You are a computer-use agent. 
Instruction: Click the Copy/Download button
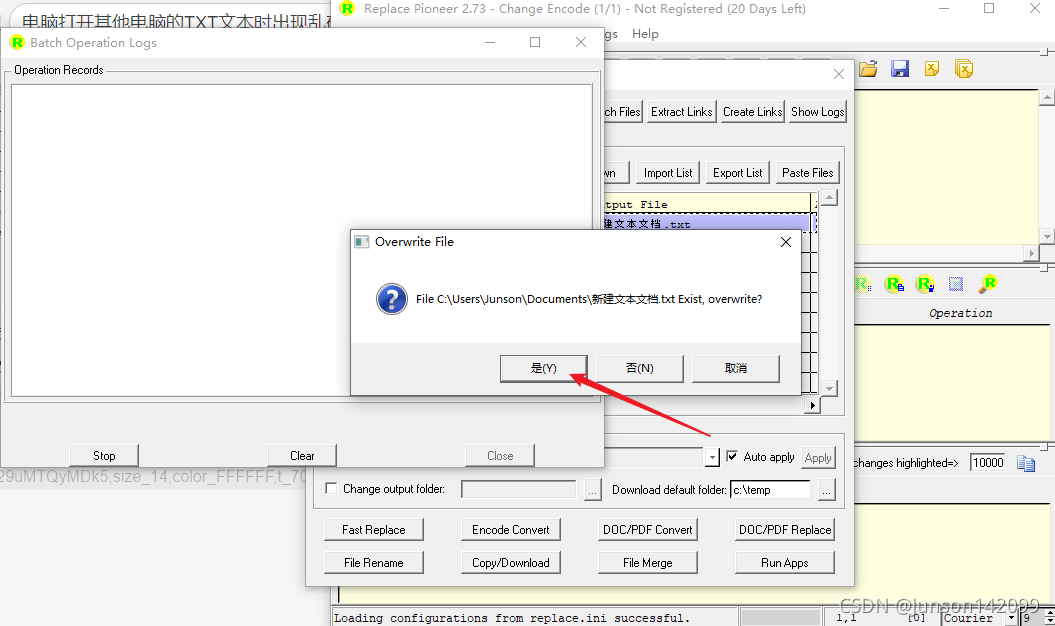pos(511,563)
